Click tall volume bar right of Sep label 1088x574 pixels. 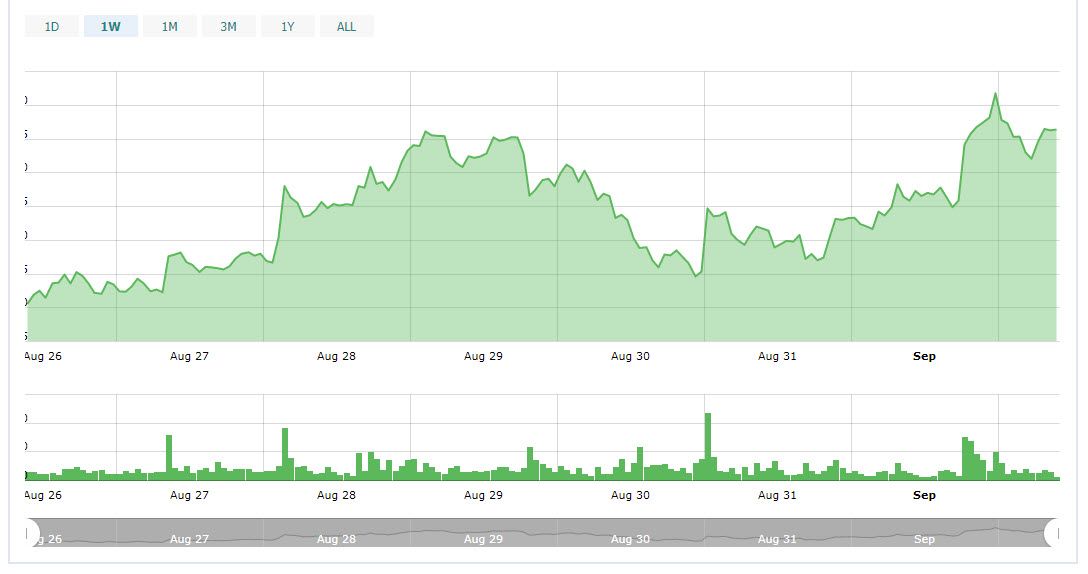click(x=965, y=458)
